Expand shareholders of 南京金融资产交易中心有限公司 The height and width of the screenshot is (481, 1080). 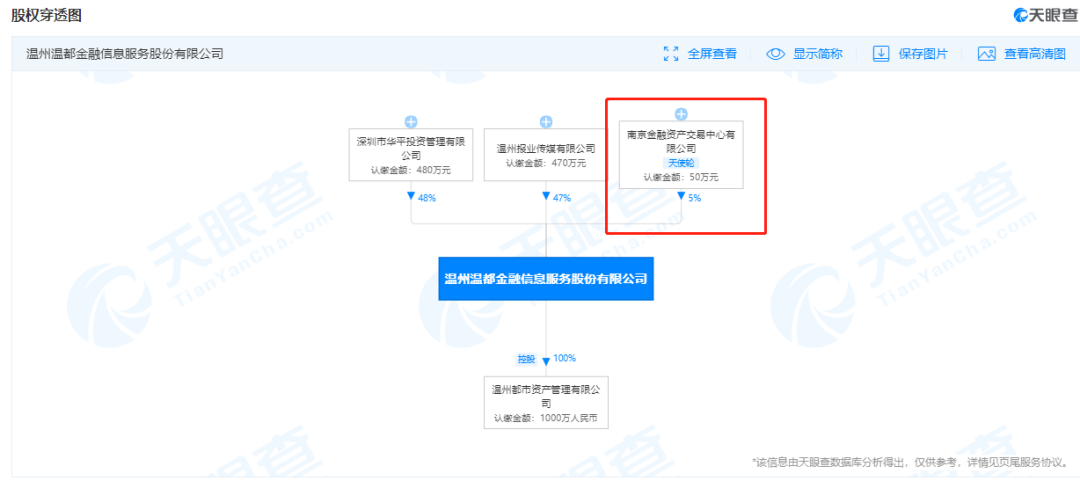pos(681,114)
